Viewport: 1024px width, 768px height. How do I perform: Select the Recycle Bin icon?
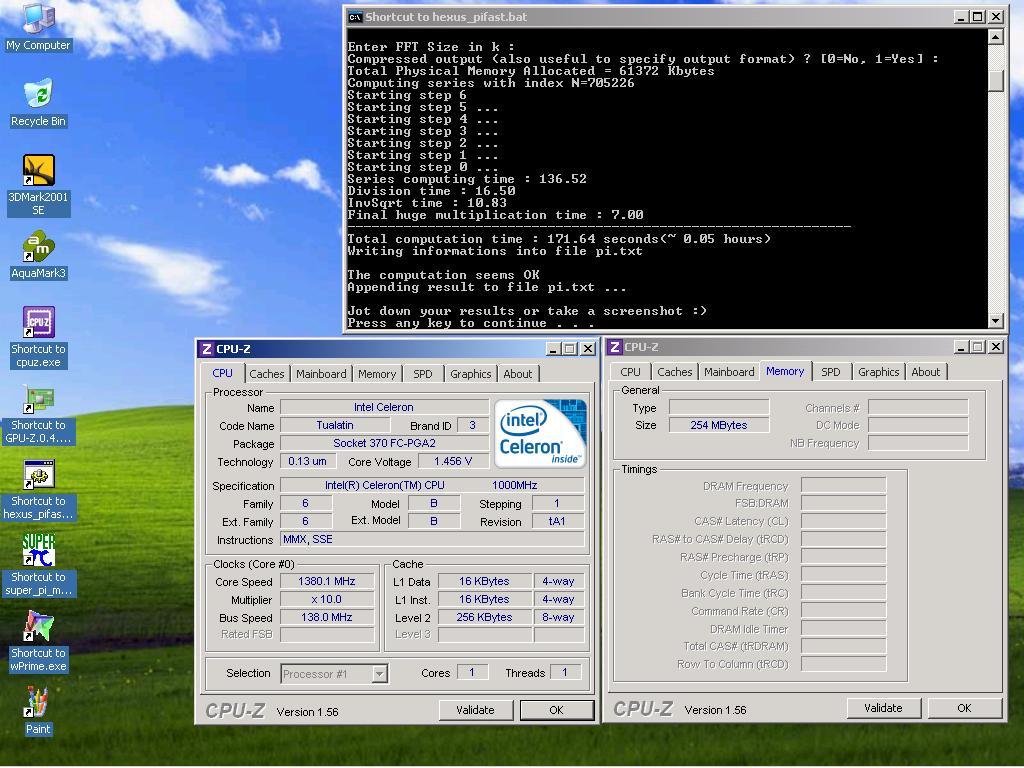pyautogui.click(x=38, y=103)
